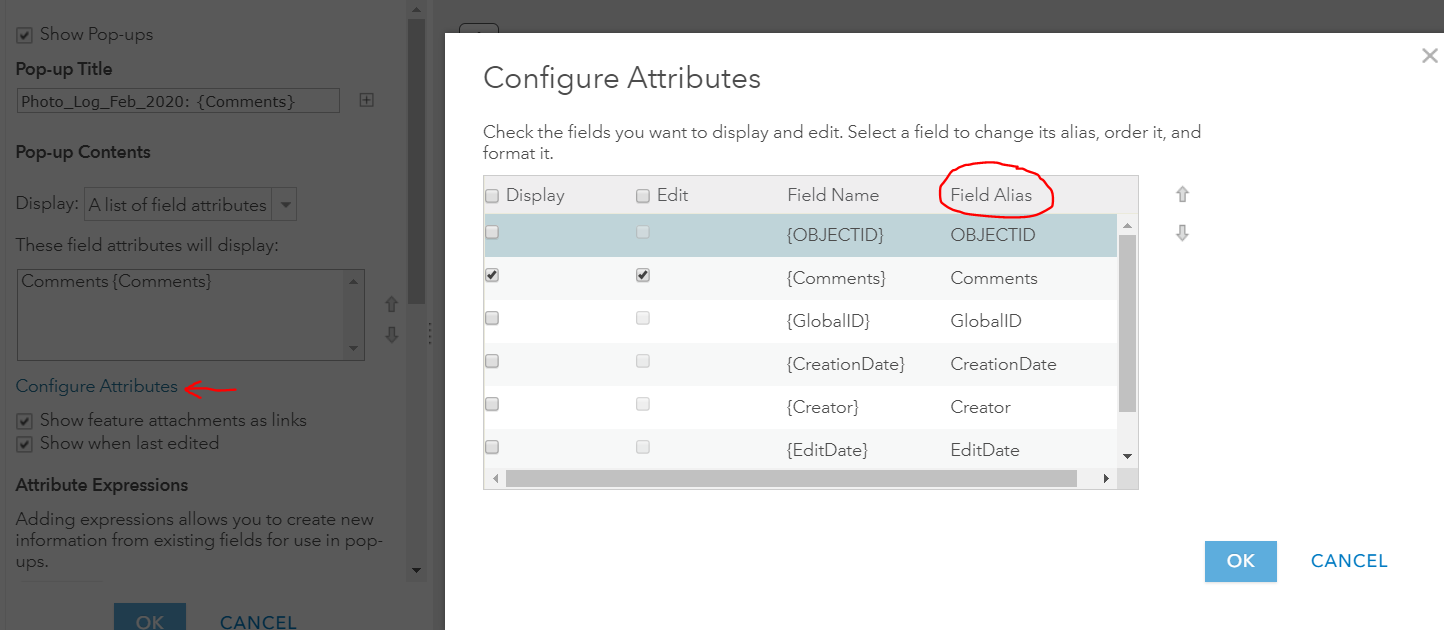Click the add field plus icon beside Pop-up Title
Screen dimensions: 1444x630
pos(367,100)
